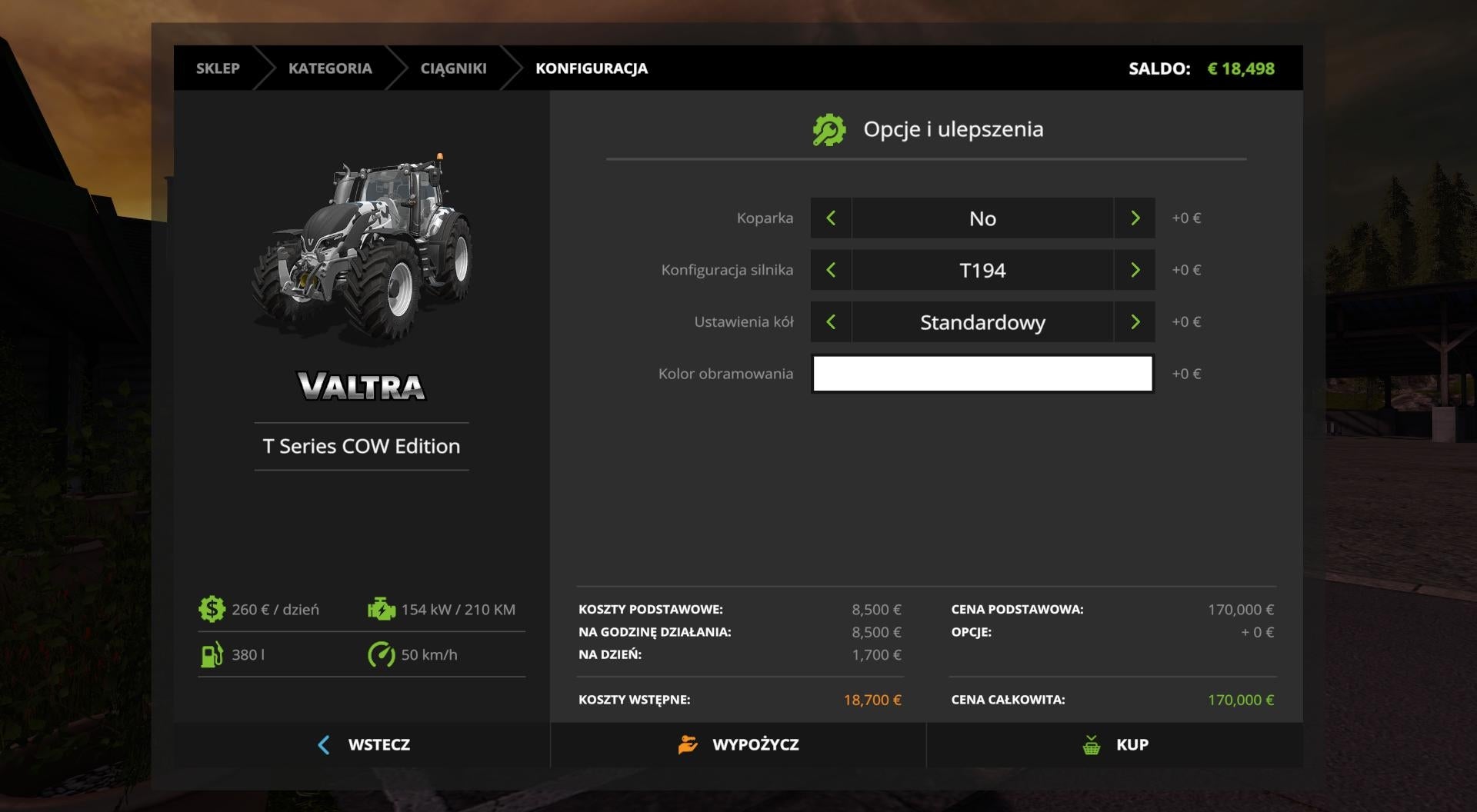Click the +0 € price beside Ustawienia kół
This screenshot has height=812, width=1477.
click(1186, 321)
